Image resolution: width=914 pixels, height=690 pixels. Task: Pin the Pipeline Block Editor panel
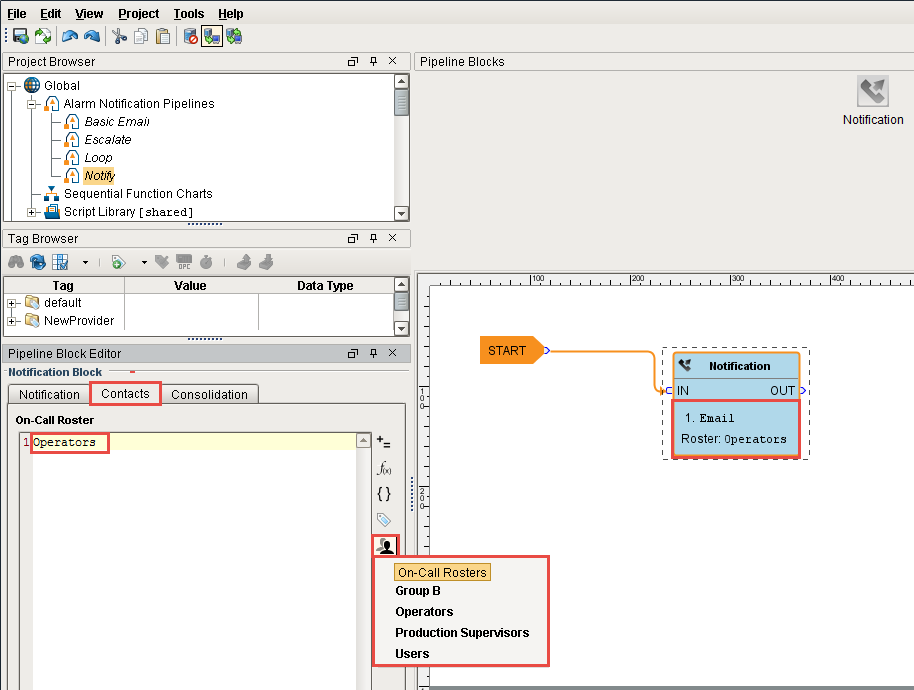pyautogui.click(x=373, y=353)
